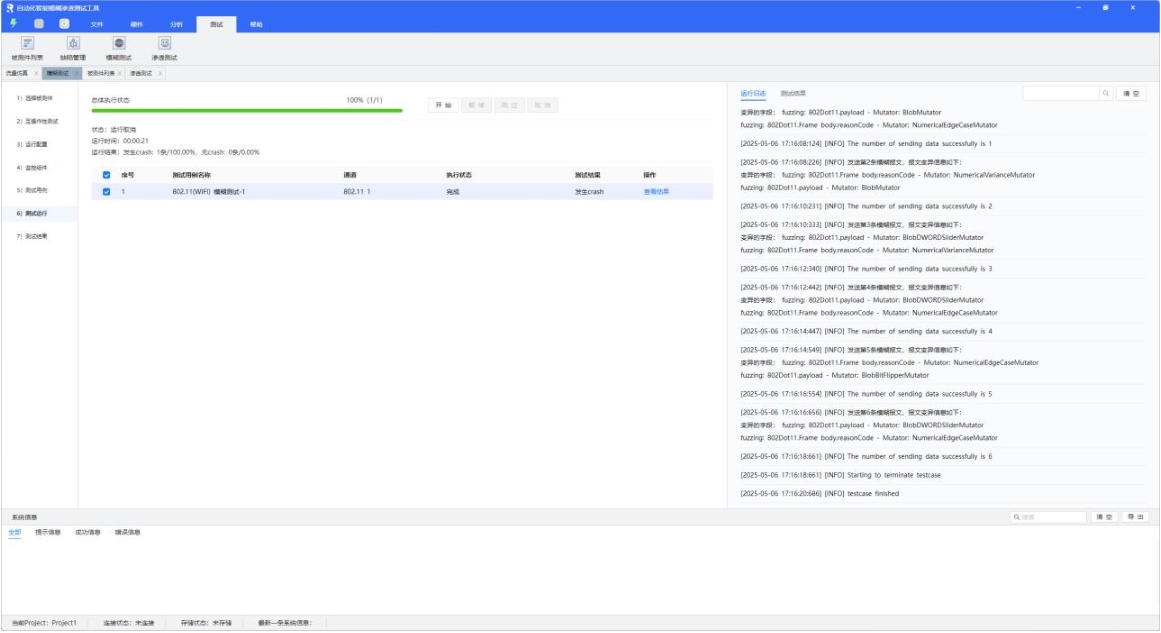Click the 通道 column header

coord(349,175)
